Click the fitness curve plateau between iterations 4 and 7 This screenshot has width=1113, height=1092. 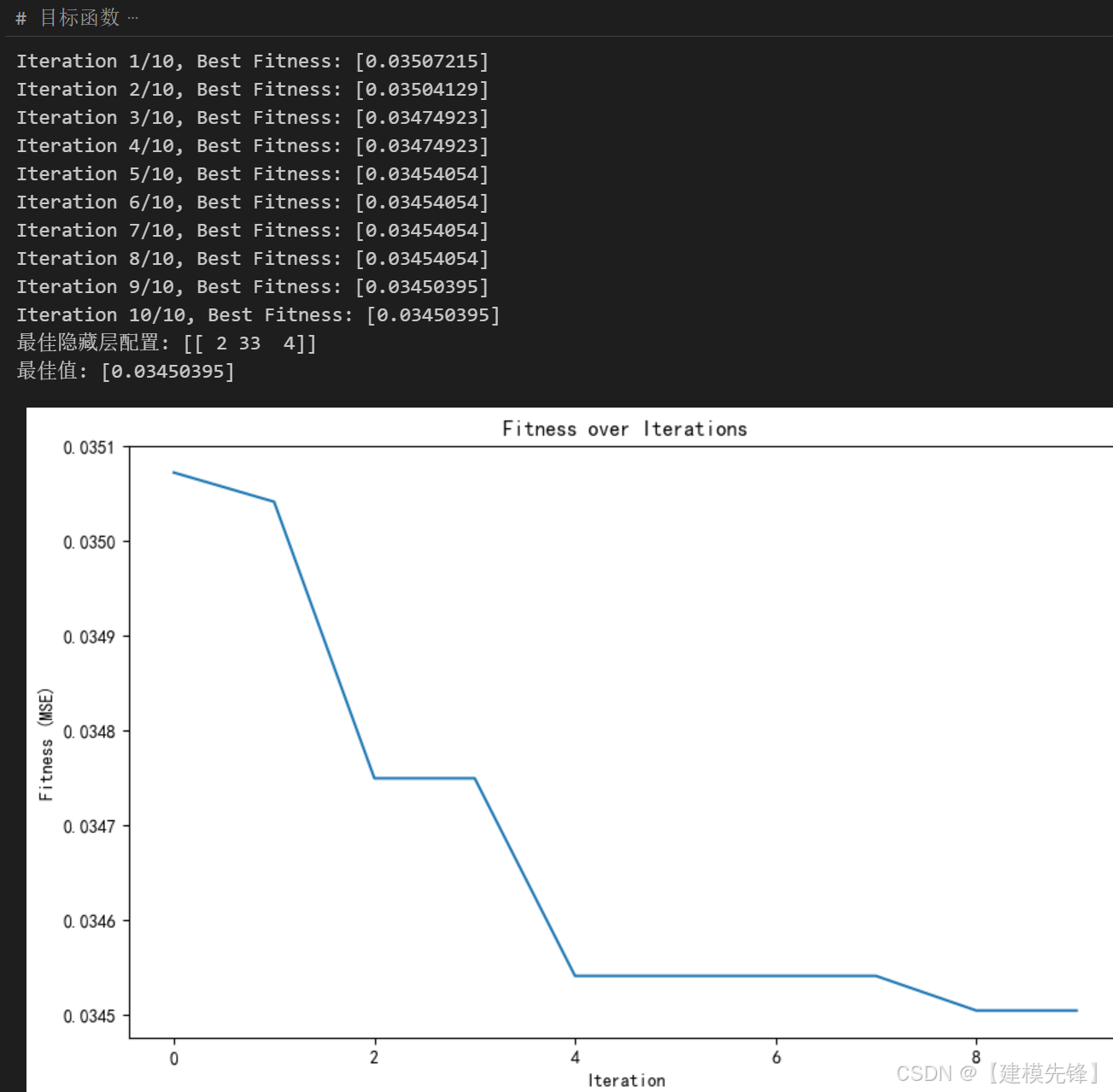[x=726, y=976]
